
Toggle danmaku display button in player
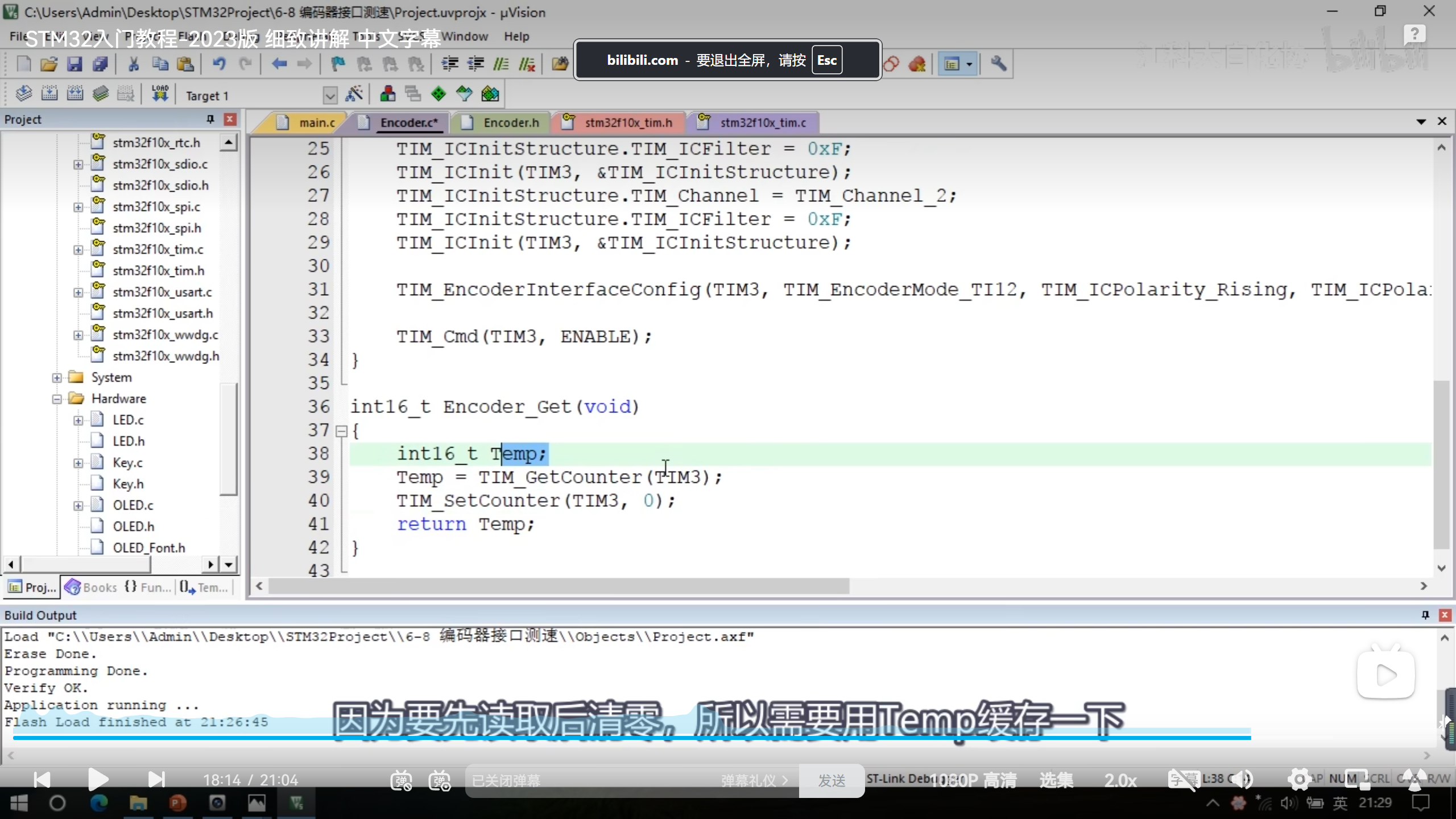coord(401,780)
